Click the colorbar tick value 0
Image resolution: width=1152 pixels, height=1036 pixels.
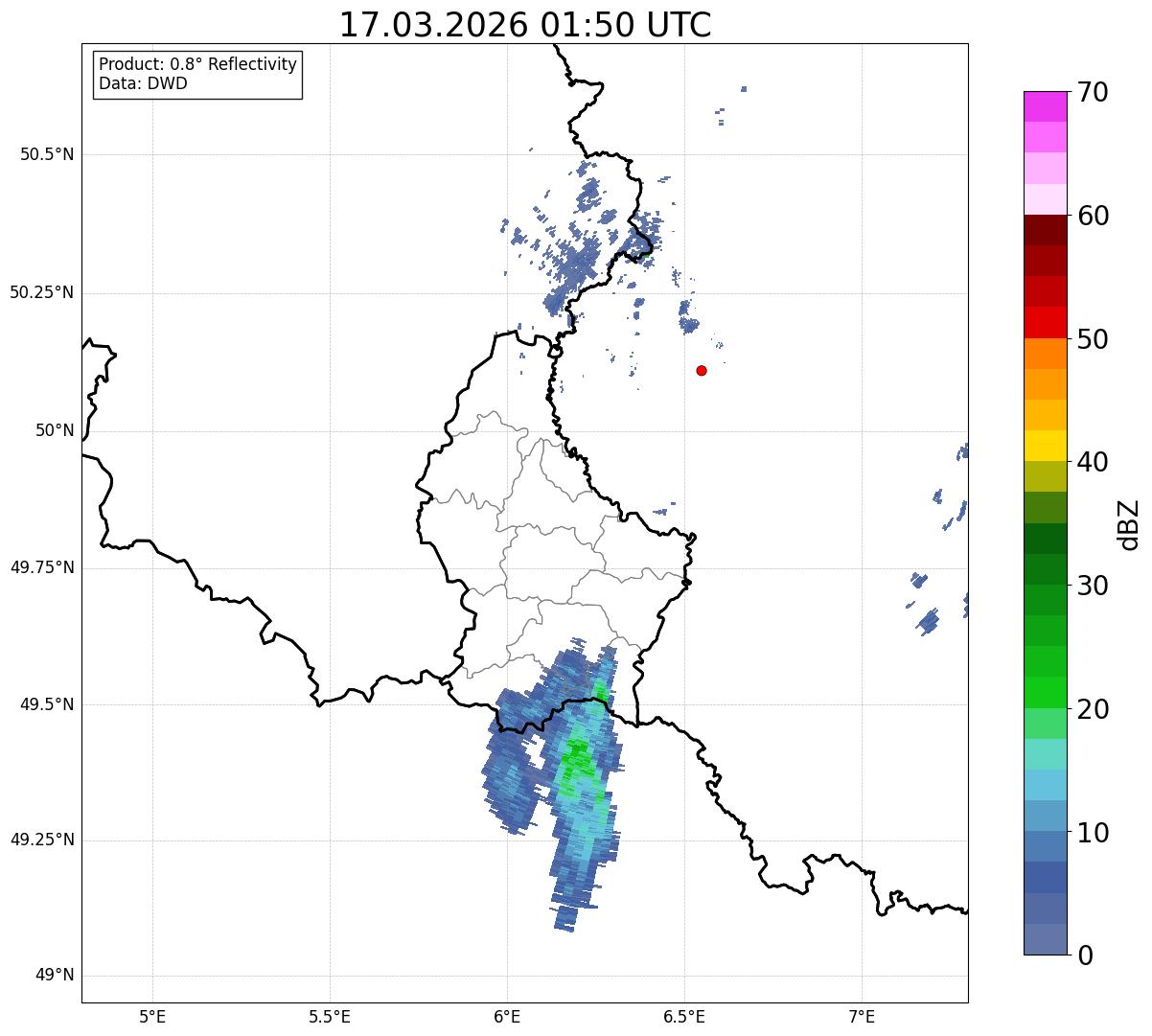click(1084, 955)
